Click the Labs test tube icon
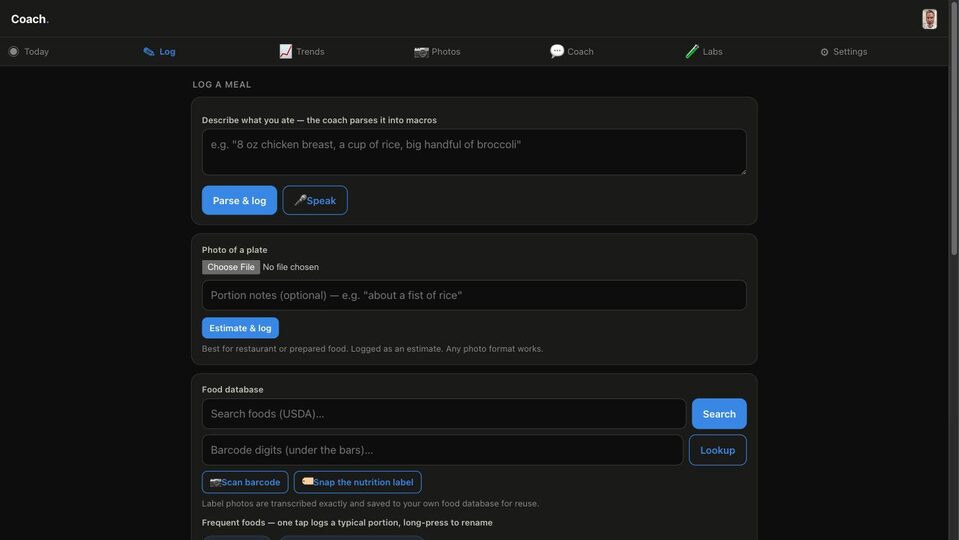This screenshot has height=540, width=959. tap(692, 51)
